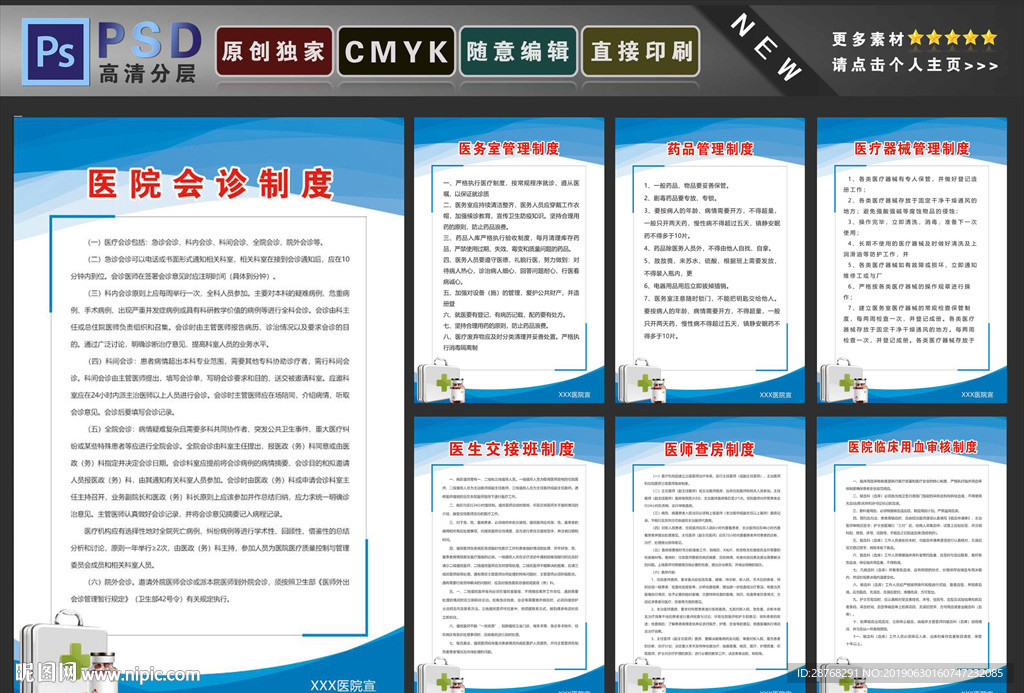
Task: Click the paragraph starting (二) 急诊会诊
Action: [210, 268]
